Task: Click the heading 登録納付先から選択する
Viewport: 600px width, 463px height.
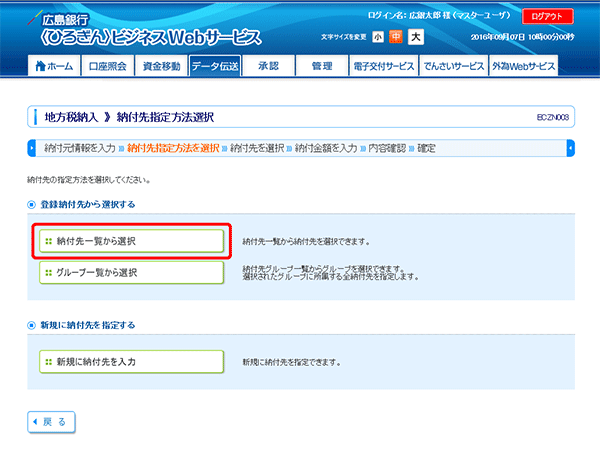Action: click(88, 205)
